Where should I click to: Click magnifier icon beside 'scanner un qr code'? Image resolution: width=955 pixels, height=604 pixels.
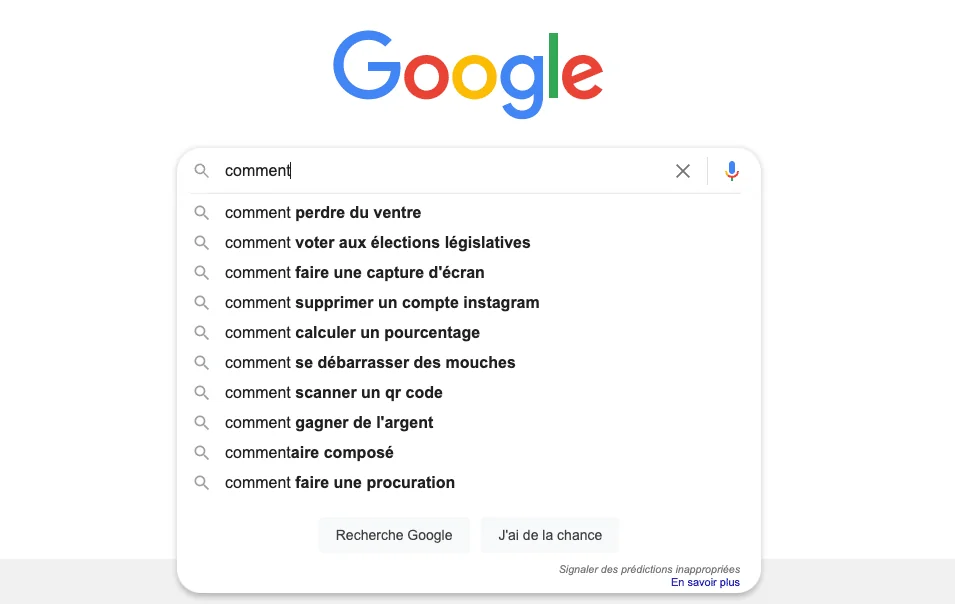[x=202, y=393]
